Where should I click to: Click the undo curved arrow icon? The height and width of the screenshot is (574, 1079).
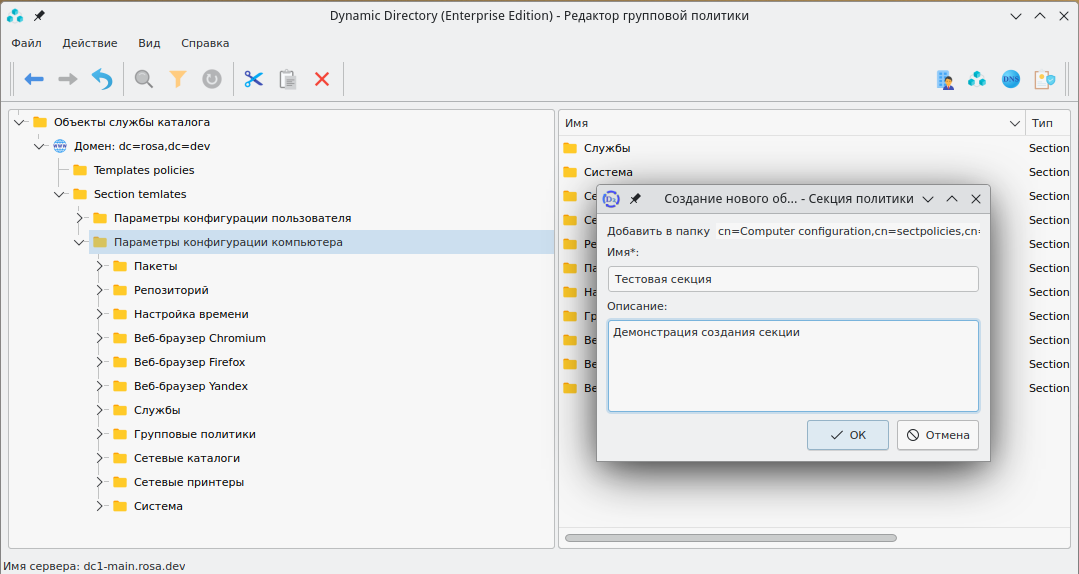[x=102, y=79]
